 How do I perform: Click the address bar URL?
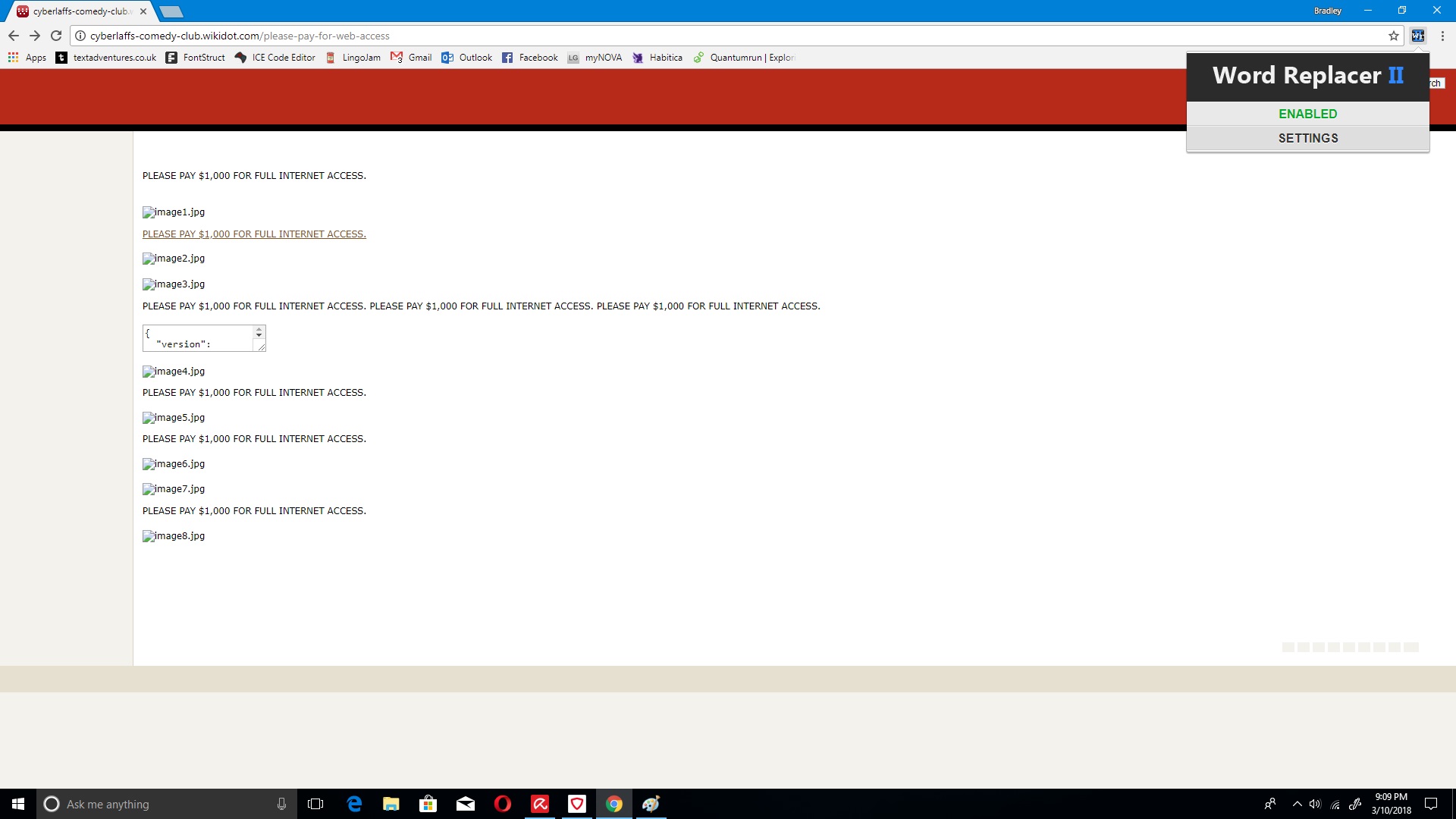[240, 36]
